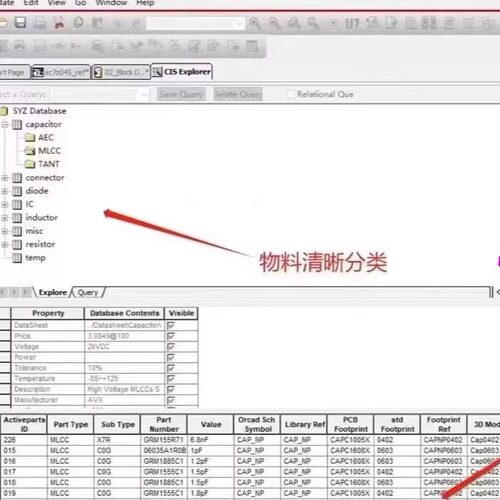This screenshot has width=500, height=500.
Task: Click the 1.2pF value cell
Action: (x=211, y=461)
